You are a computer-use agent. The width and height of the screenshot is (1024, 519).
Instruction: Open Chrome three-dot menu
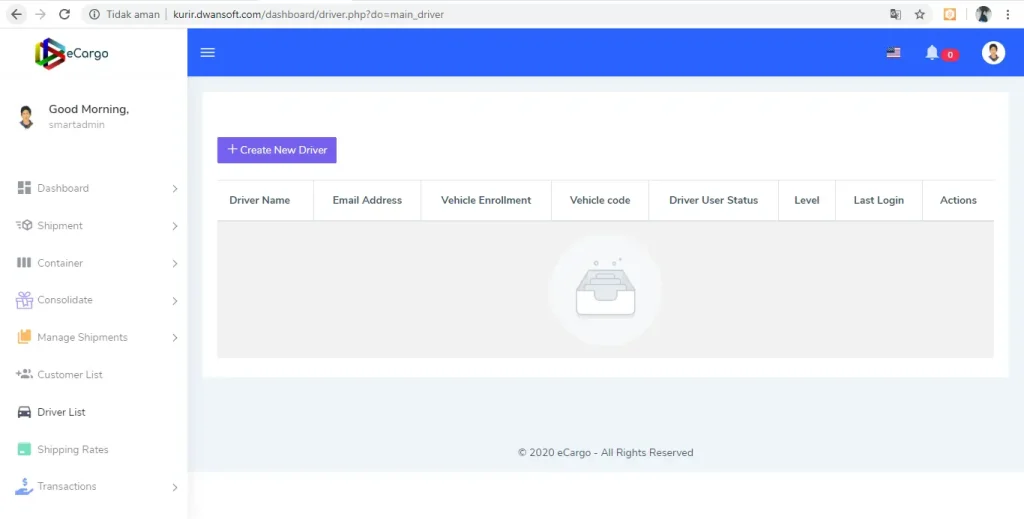click(x=1008, y=14)
